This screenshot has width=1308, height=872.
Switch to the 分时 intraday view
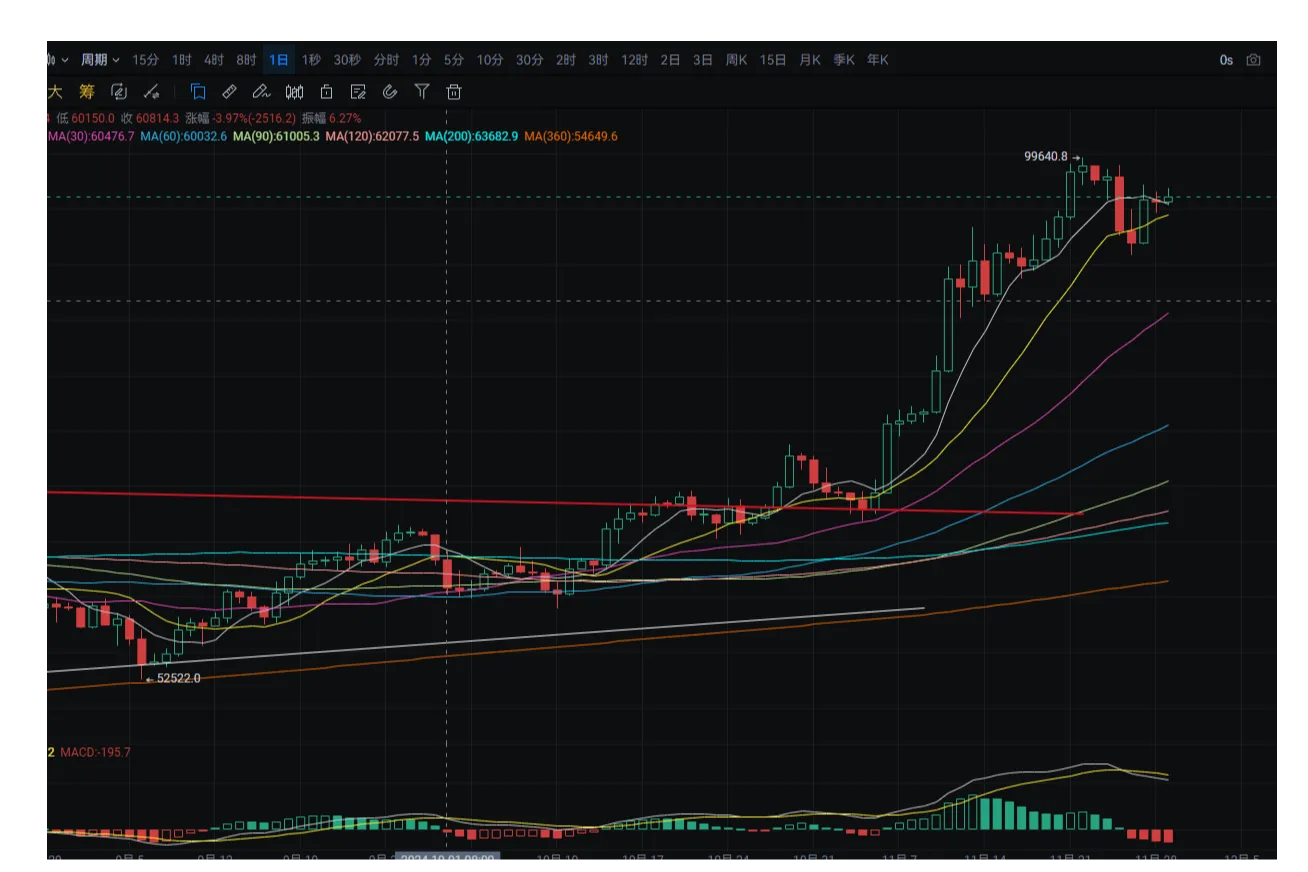[386, 60]
